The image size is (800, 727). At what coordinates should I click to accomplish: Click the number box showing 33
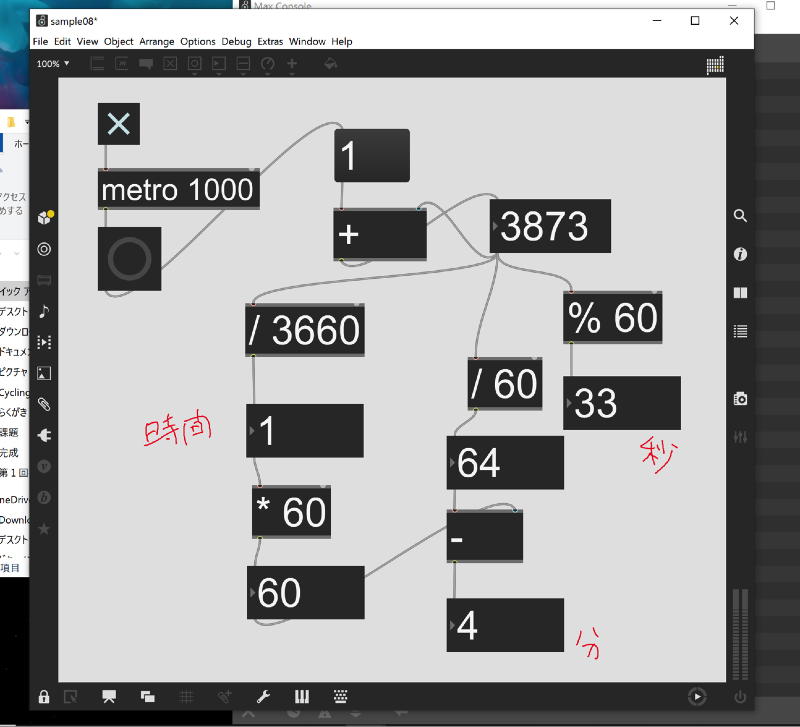point(621,403)
